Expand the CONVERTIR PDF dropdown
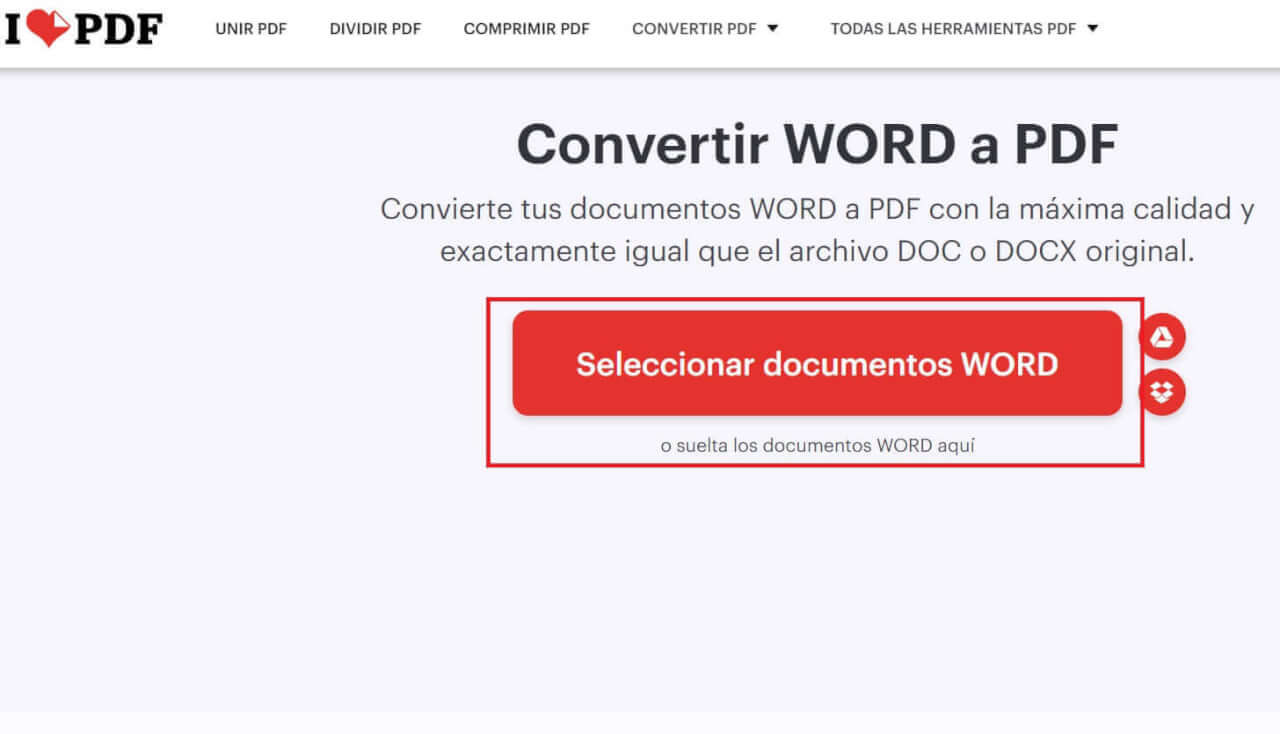 tap(705, 29)
